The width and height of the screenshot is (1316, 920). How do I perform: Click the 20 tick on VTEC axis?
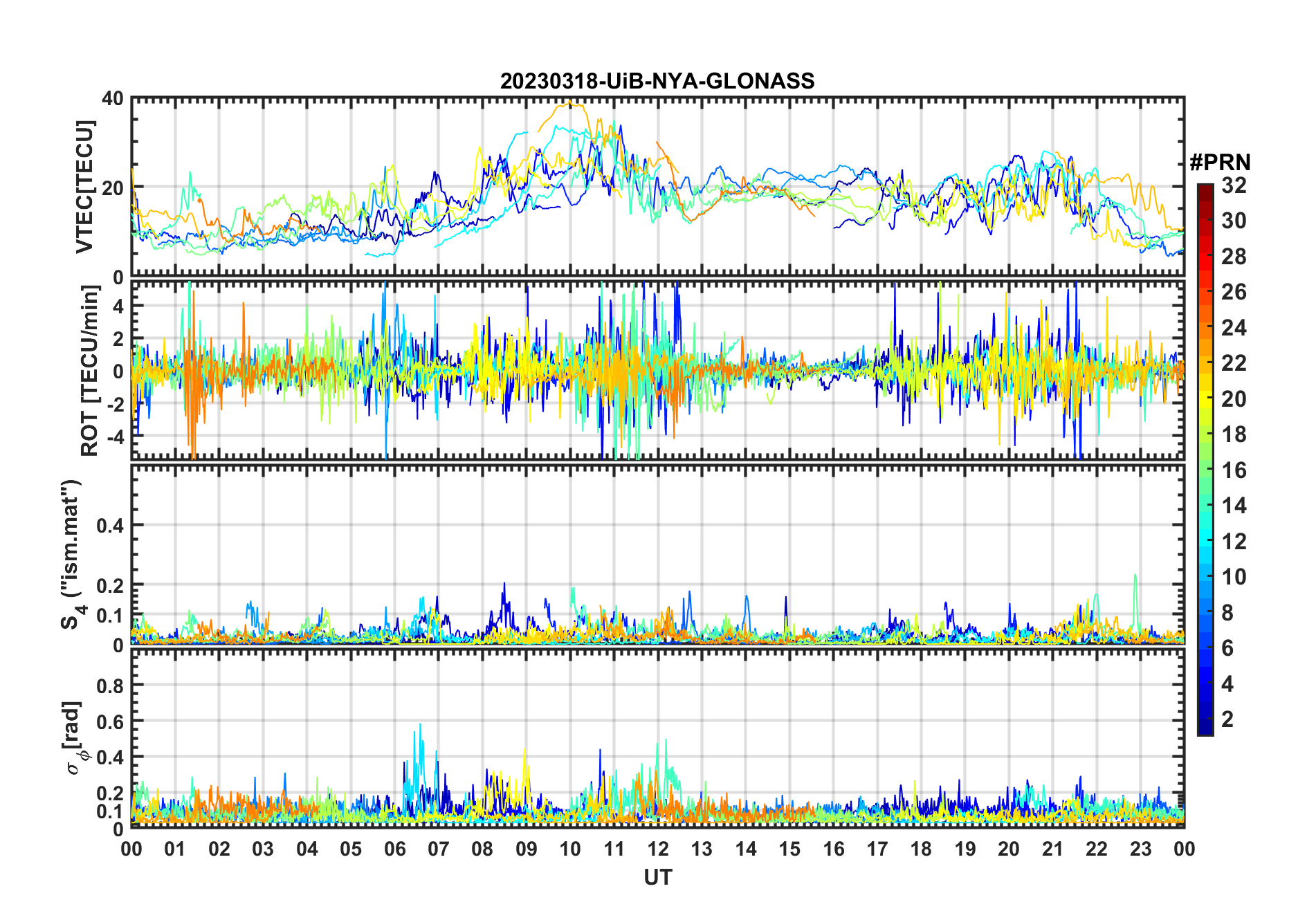click(x=113, y=187)
